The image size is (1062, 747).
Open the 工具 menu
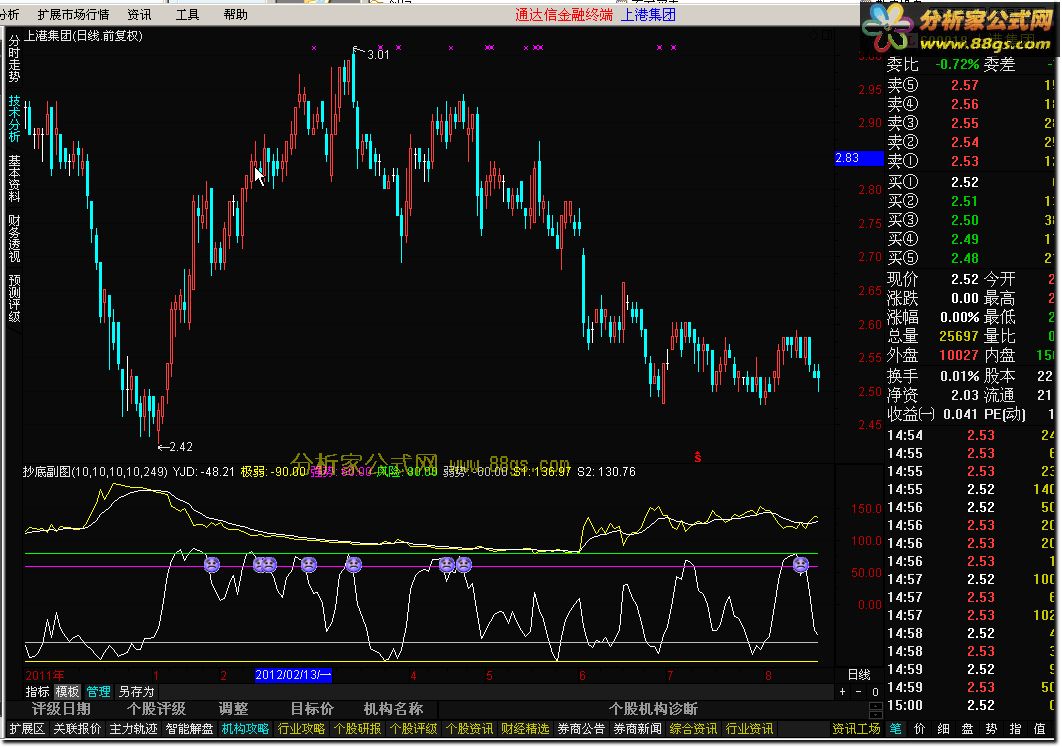coord(187,14)
